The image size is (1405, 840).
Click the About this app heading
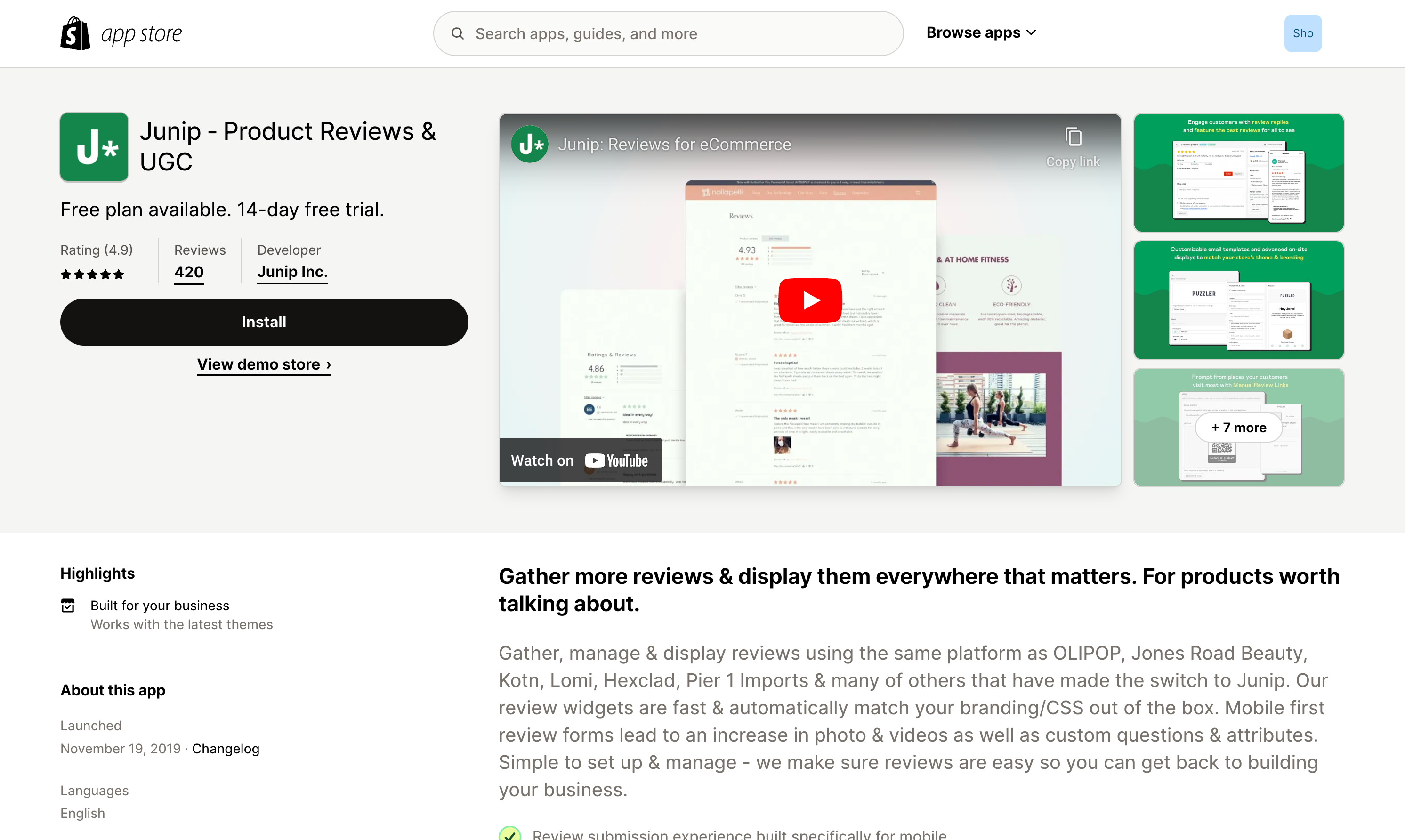(113, 691)
